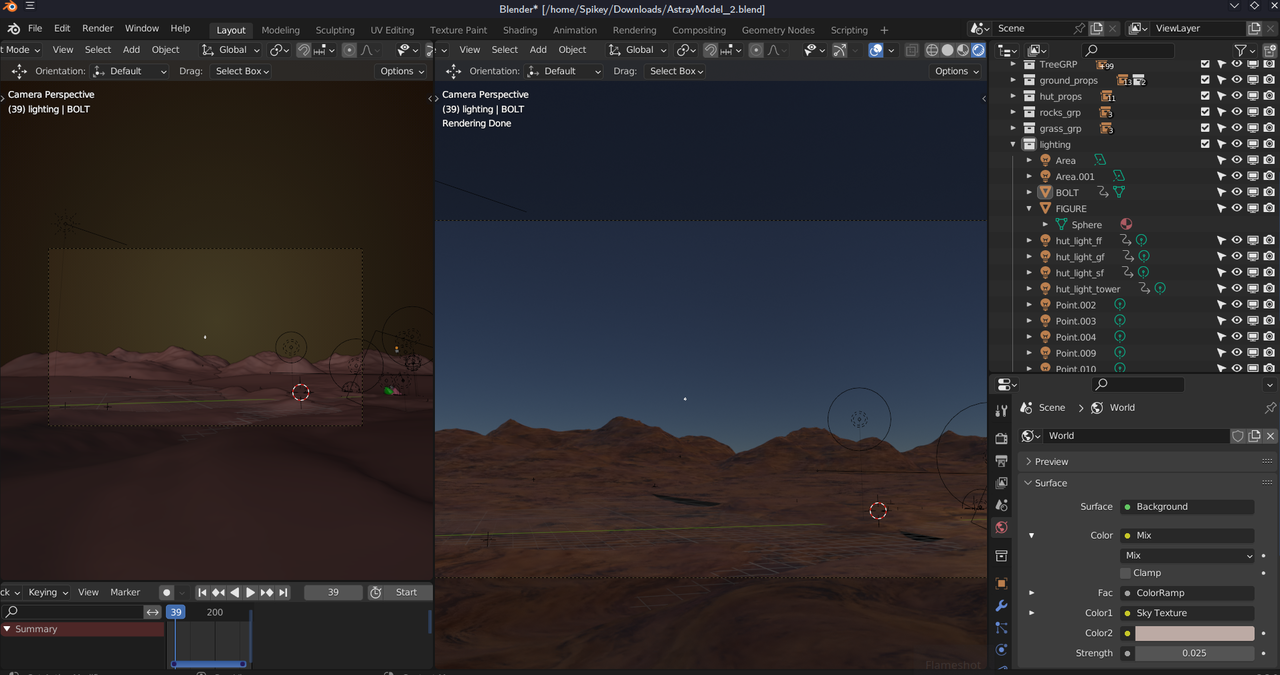Viewport: 1280px width, 675px height.
Task: Open the Render properties tab icon
Action: [x=1001, y=438]
